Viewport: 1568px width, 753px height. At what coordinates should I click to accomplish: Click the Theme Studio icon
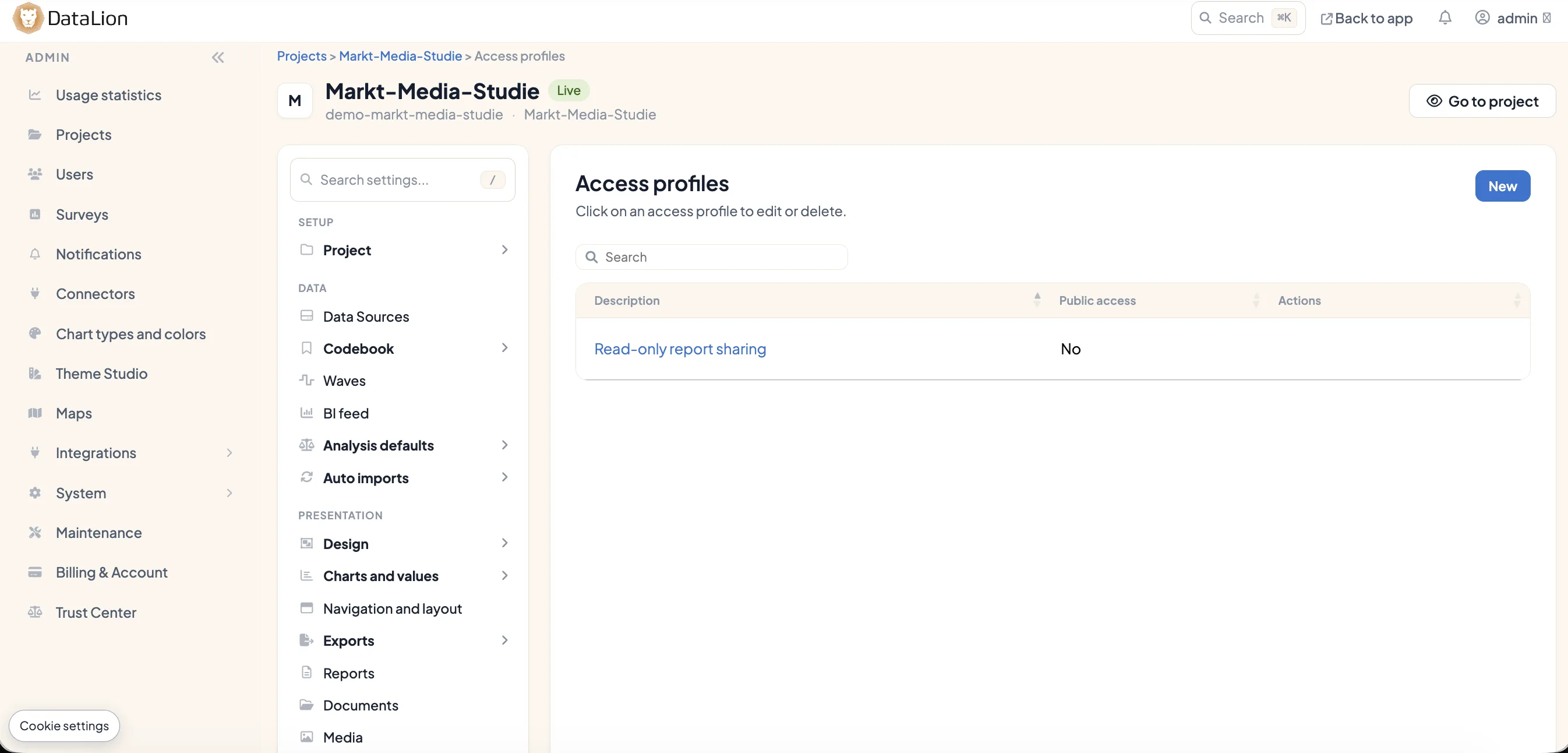[x=35, y=374]
